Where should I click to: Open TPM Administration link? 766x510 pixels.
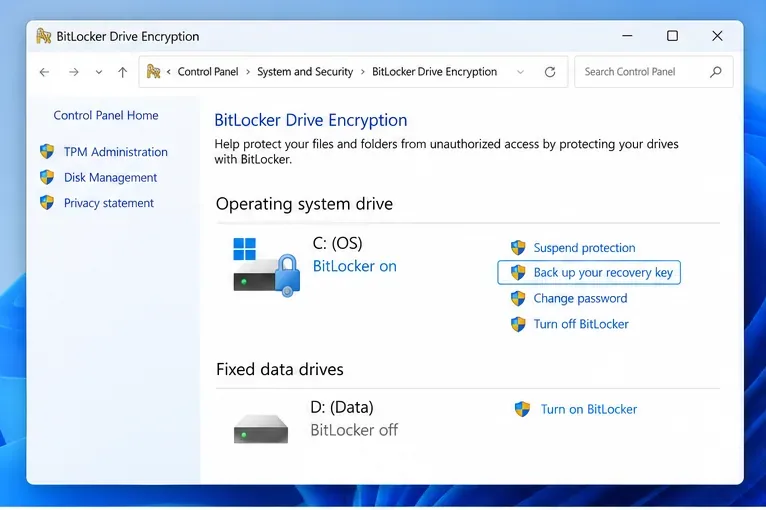pos(116,152)
